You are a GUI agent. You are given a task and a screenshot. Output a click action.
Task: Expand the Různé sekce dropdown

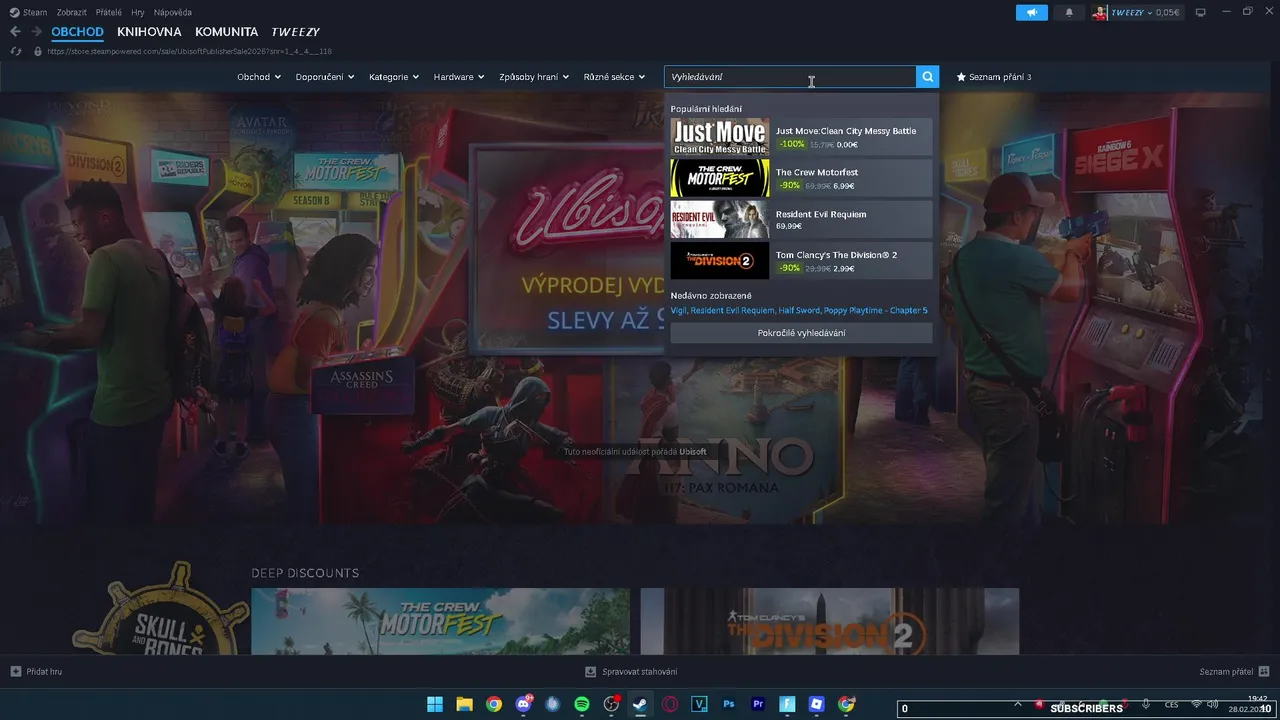pos(615,77)
